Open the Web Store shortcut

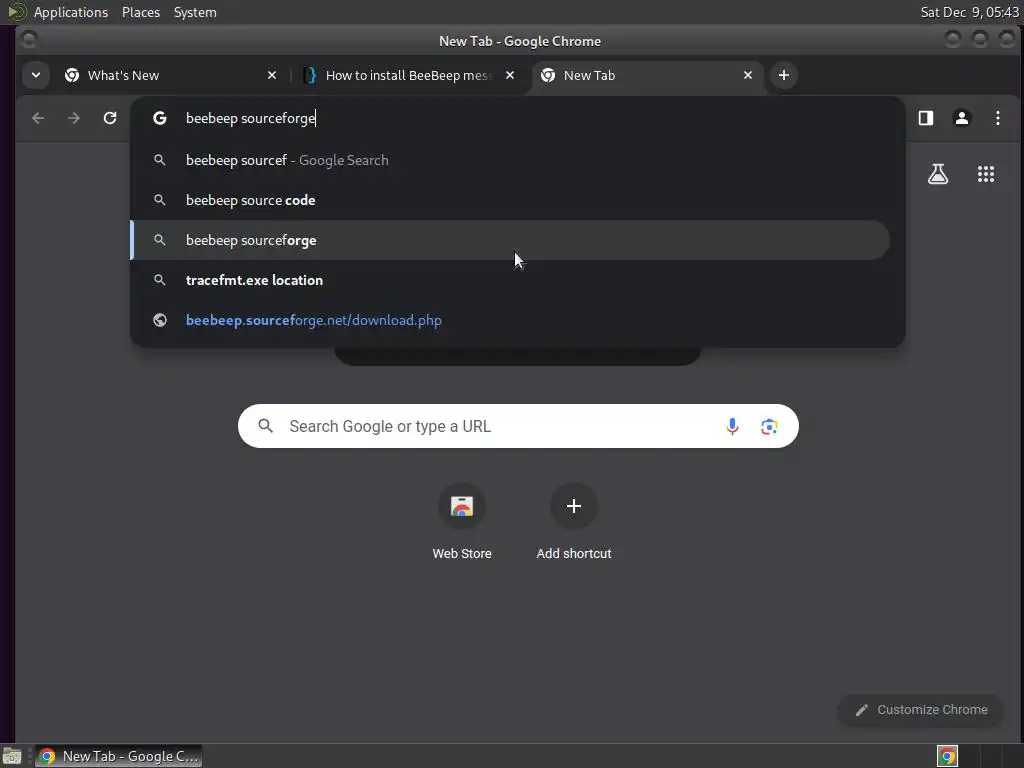(462, 521)
